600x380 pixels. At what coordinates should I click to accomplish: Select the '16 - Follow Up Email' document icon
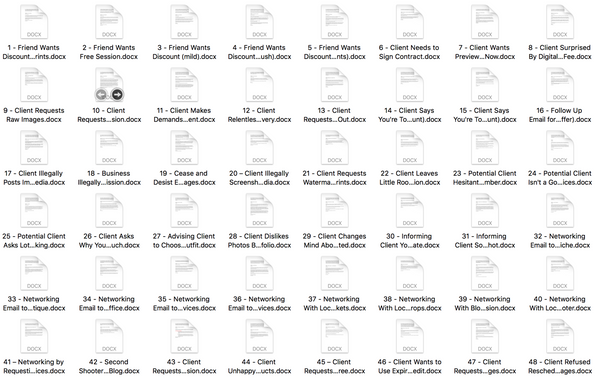pyautogui.click(x=560, y=85)
